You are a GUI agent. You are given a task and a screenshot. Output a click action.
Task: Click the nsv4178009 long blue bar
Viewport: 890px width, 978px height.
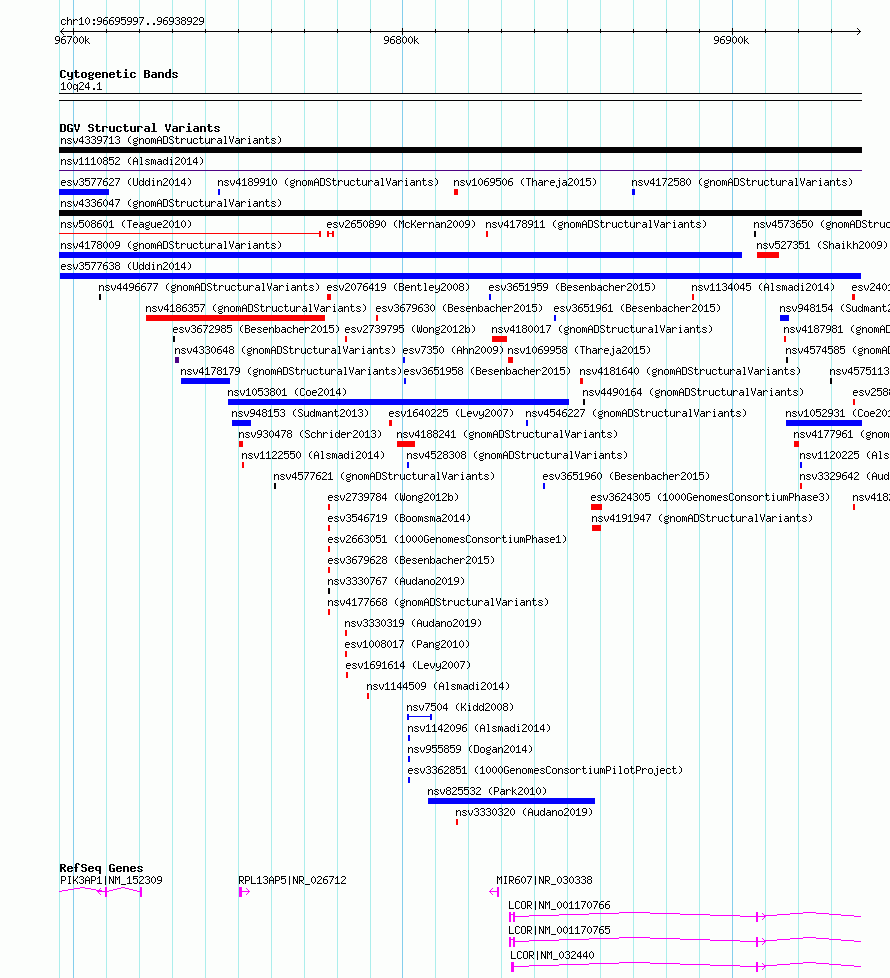coord(400,255)
